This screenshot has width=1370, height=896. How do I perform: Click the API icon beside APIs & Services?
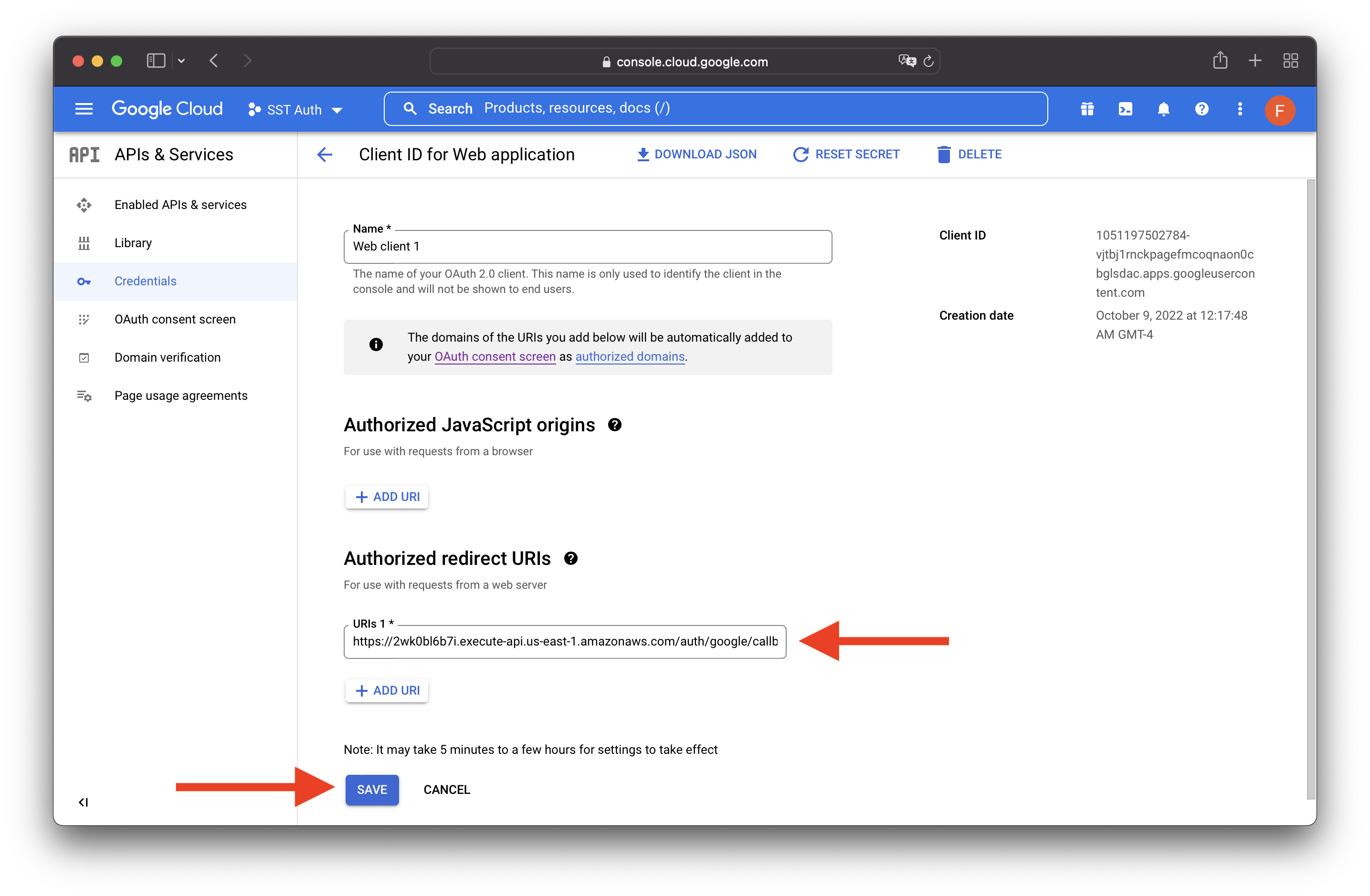(x=84, y=154)
